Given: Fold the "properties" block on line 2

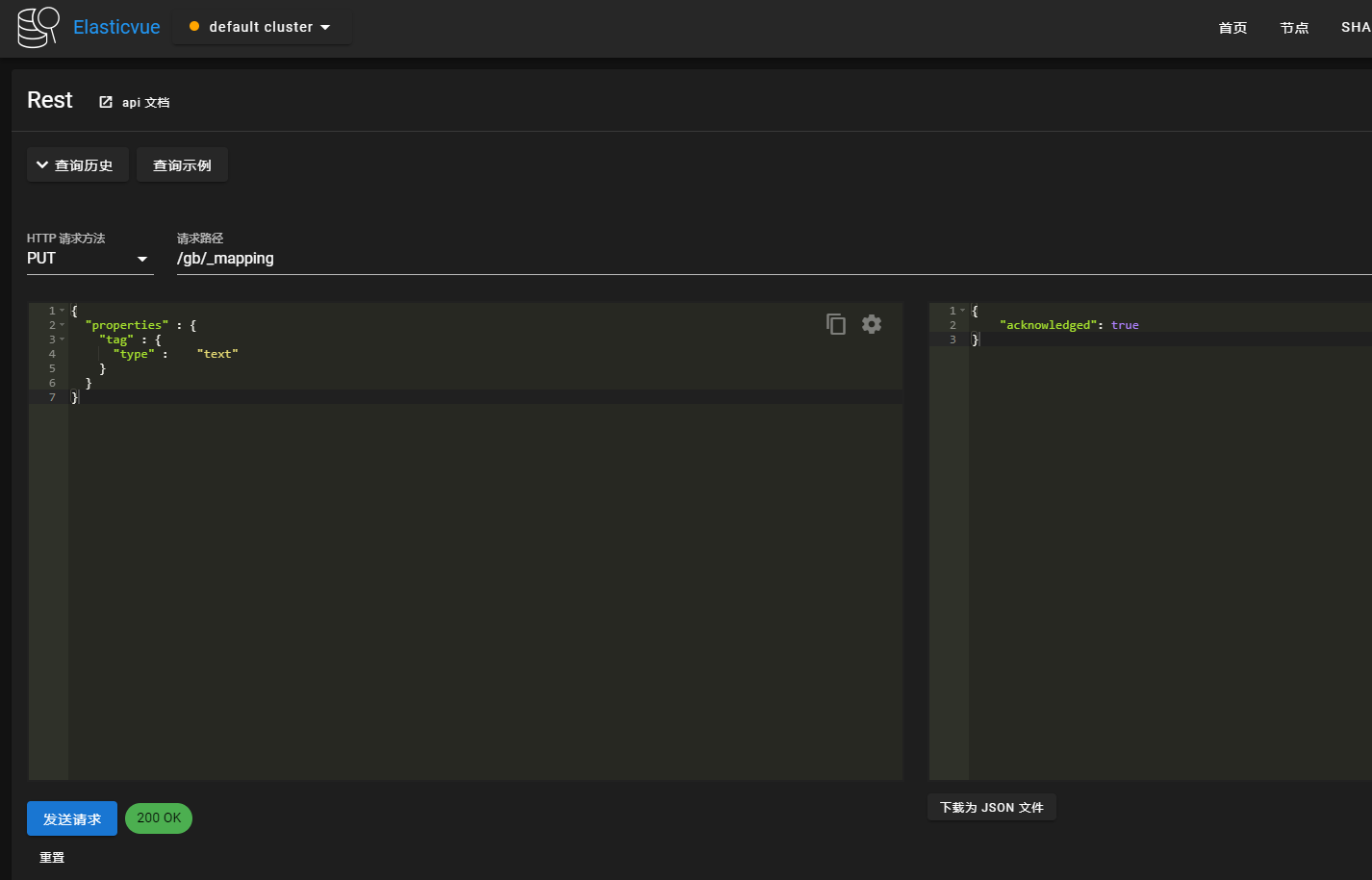Looking at the screenshot, I should (x=63, y=325).
